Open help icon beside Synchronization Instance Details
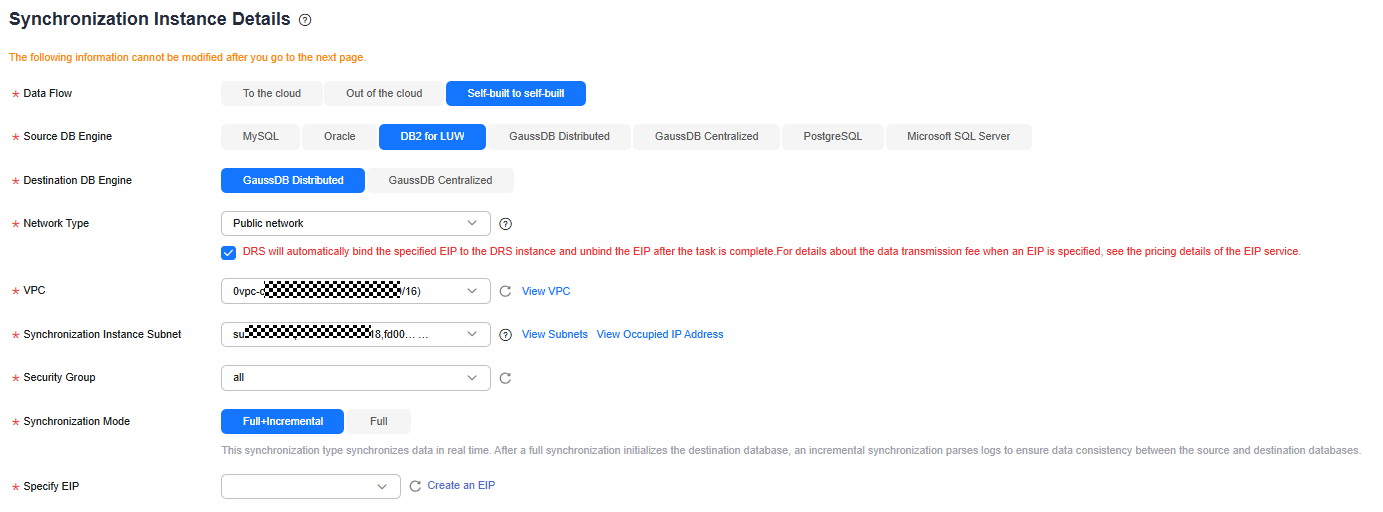 click(305, 20)
